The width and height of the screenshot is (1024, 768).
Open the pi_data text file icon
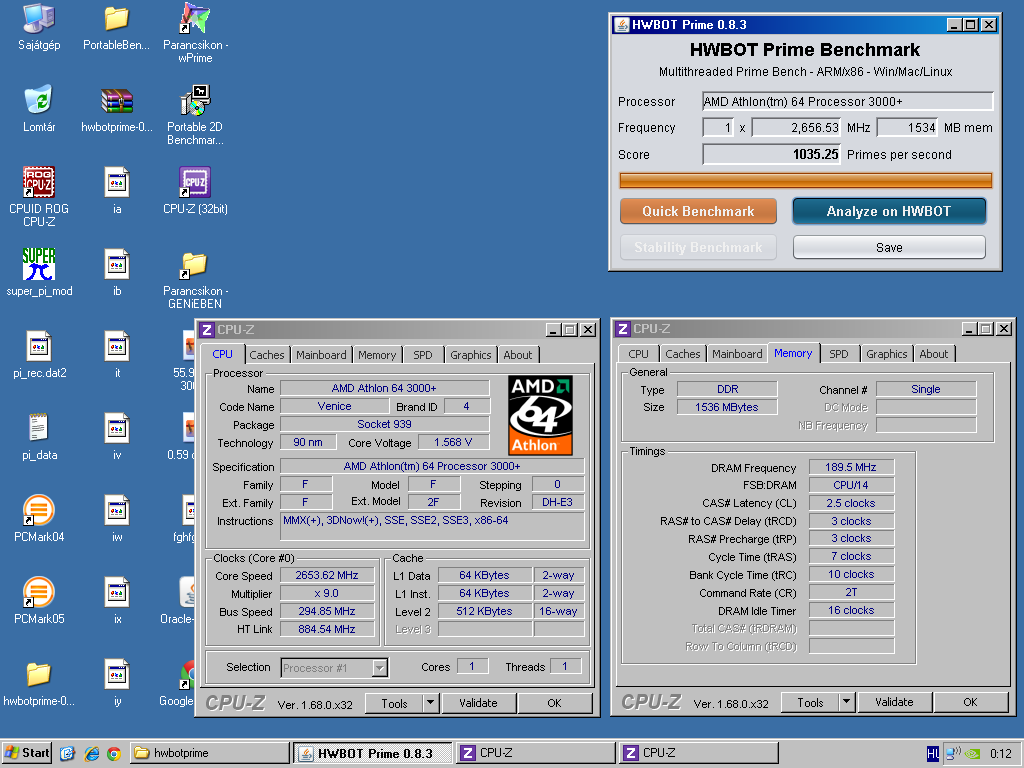[x=39, y=436]
